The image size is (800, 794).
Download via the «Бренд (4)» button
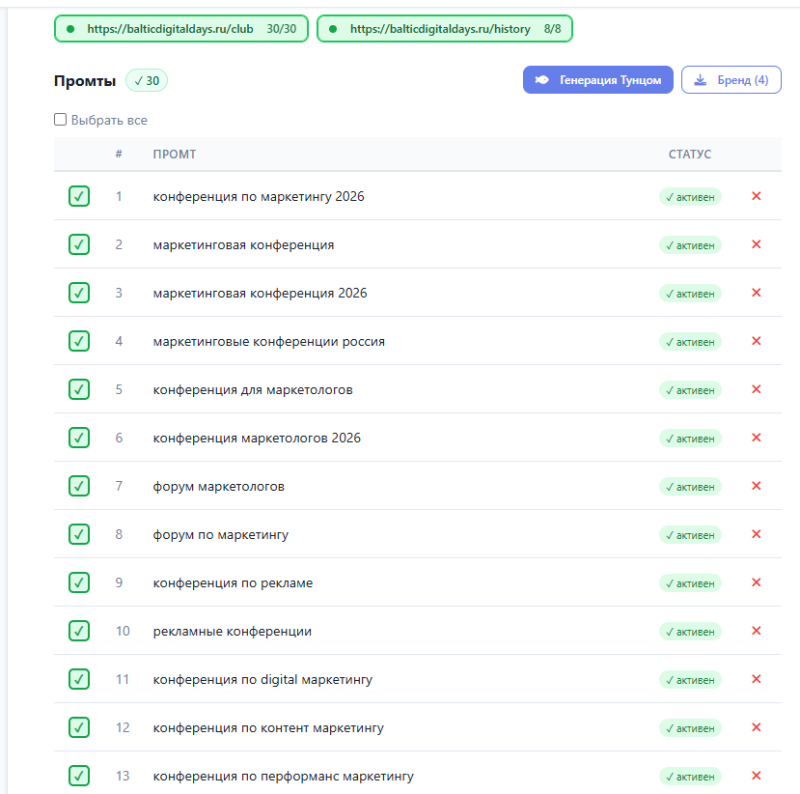pos(731,80)
